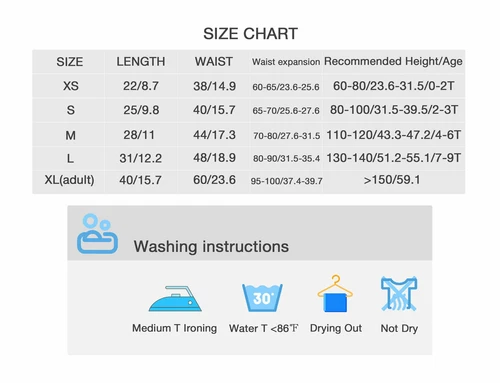Click length value 22/8.7
500x383 pixels.
point(141,86)
